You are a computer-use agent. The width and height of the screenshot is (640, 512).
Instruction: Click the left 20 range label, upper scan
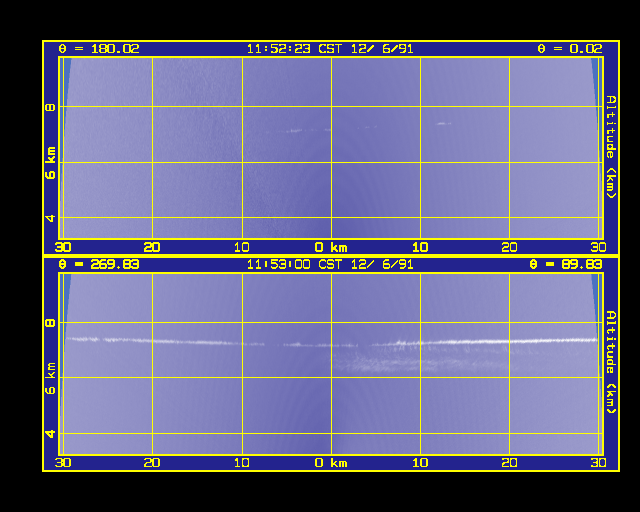coord(152,247)
